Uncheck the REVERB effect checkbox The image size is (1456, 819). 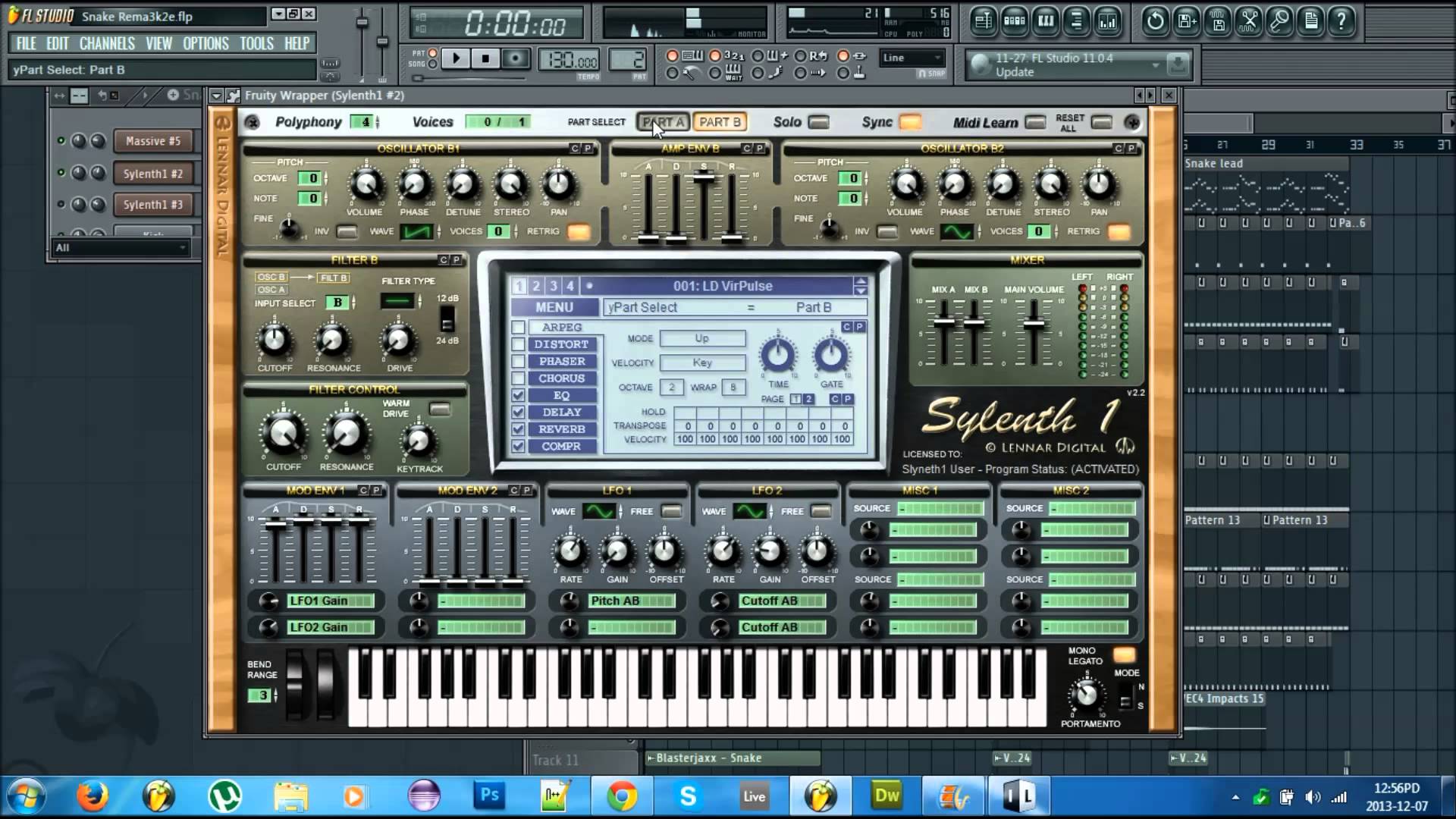[x=519, y=429]
